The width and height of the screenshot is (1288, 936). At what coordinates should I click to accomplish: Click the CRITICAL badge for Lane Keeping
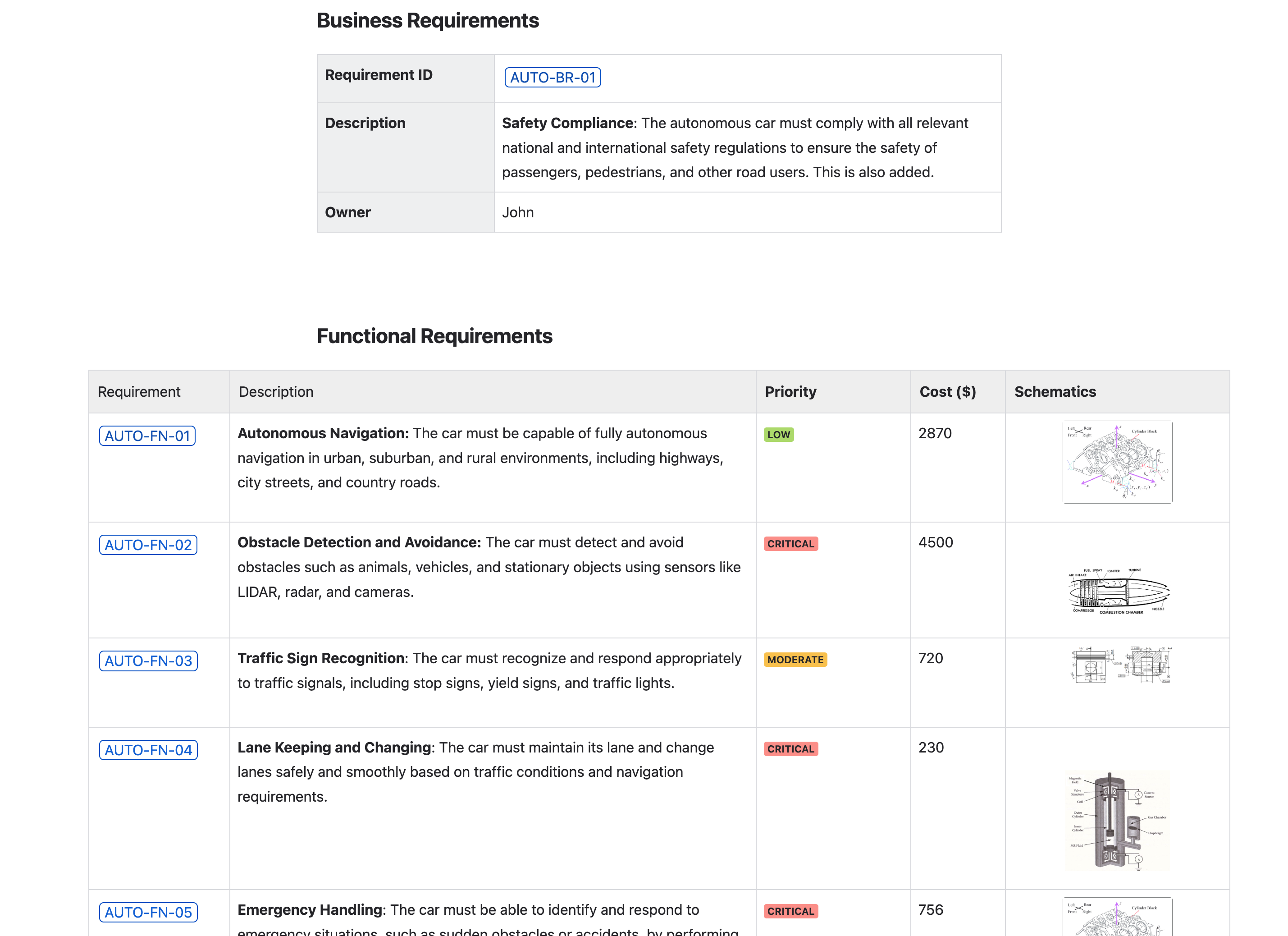pyautogui.click(x=790, y=749)
